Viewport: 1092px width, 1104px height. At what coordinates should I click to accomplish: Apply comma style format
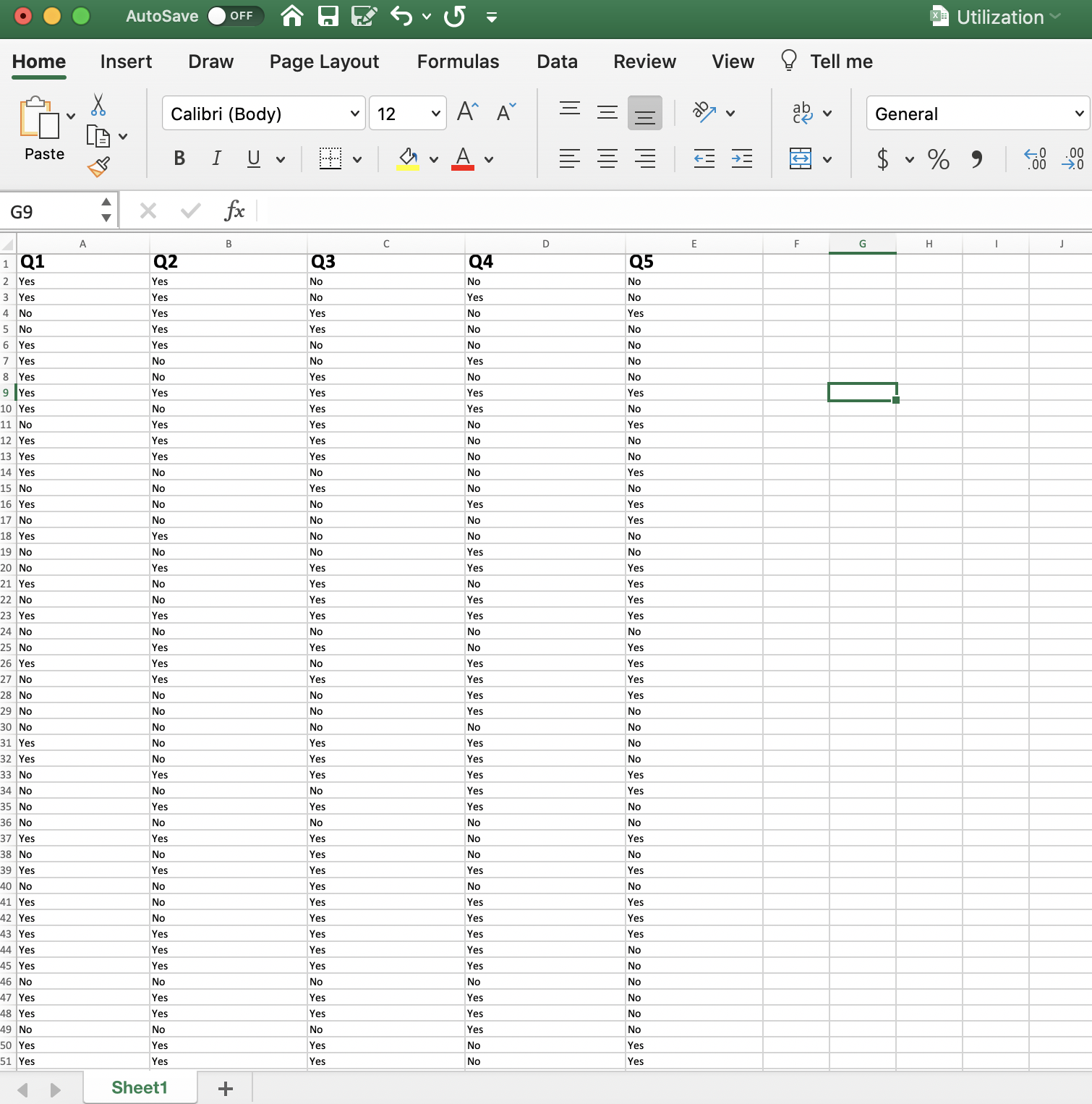click(977, 158)
